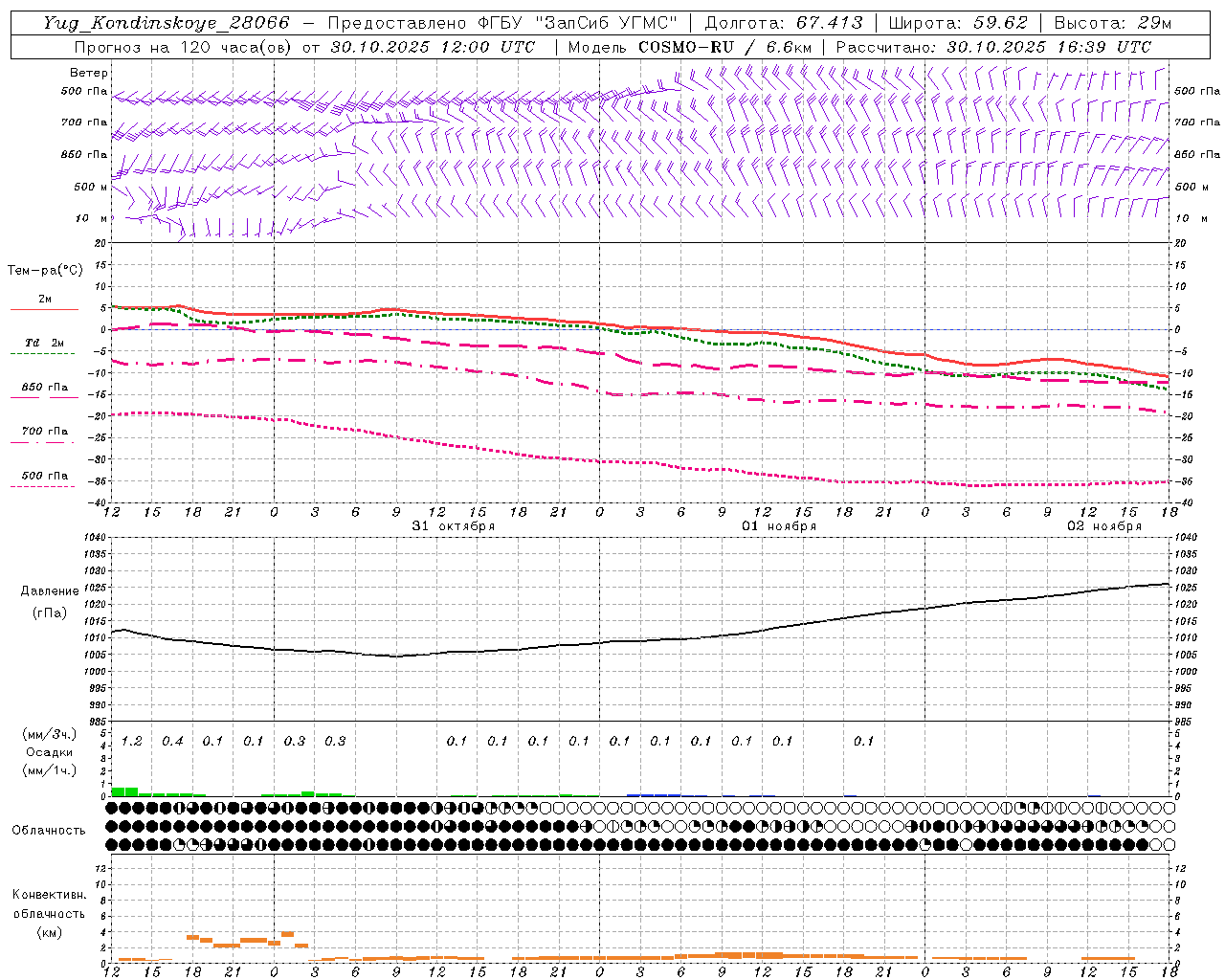1225x980 pixels.
Task: Select the Прогноз на 120 часа(ов) text
Action: tap(185, 47)
